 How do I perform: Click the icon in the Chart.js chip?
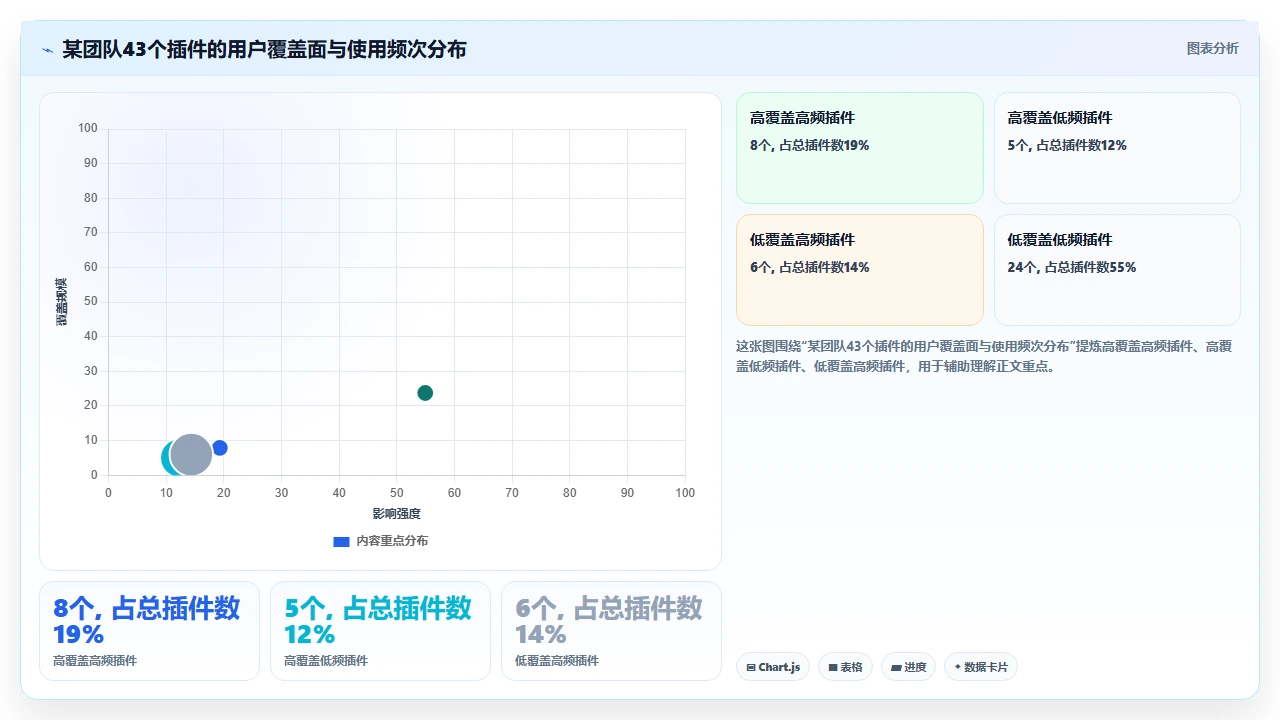coord(751,668)
